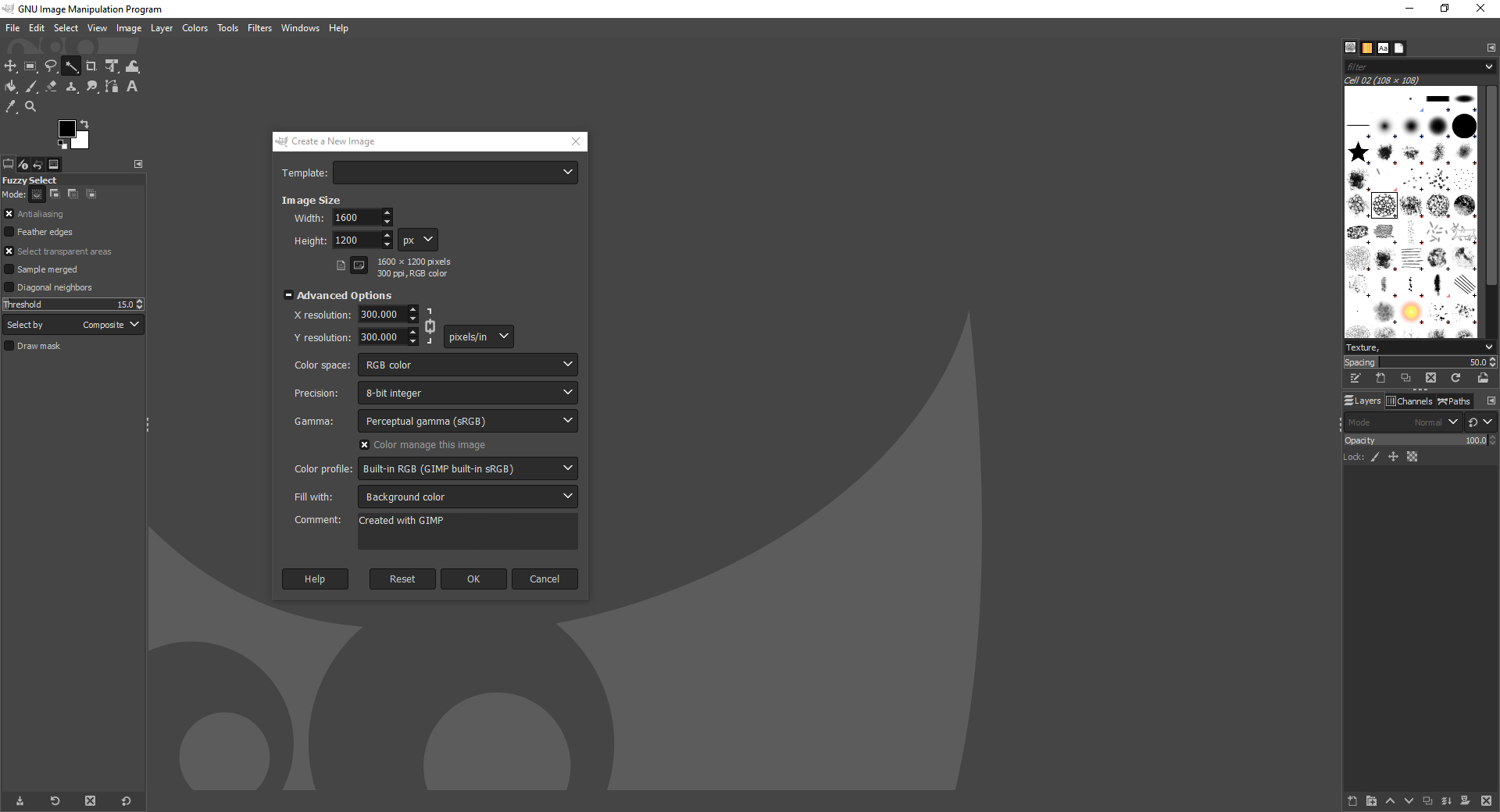Select Add to selection mode
This screenshot has height=812, width=1500.
click(55, 194)
